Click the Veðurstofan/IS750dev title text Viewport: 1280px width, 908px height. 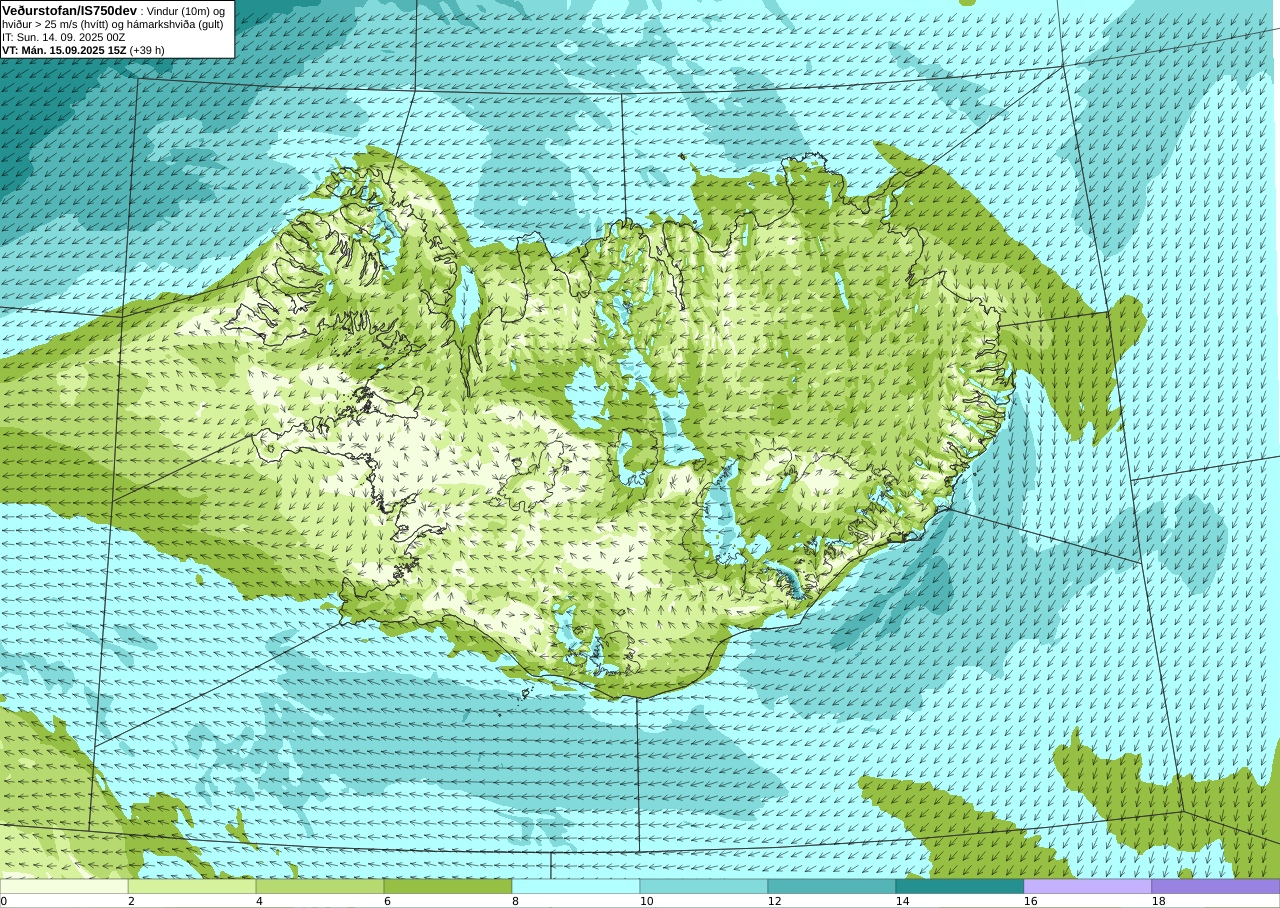tap(70, 10)
